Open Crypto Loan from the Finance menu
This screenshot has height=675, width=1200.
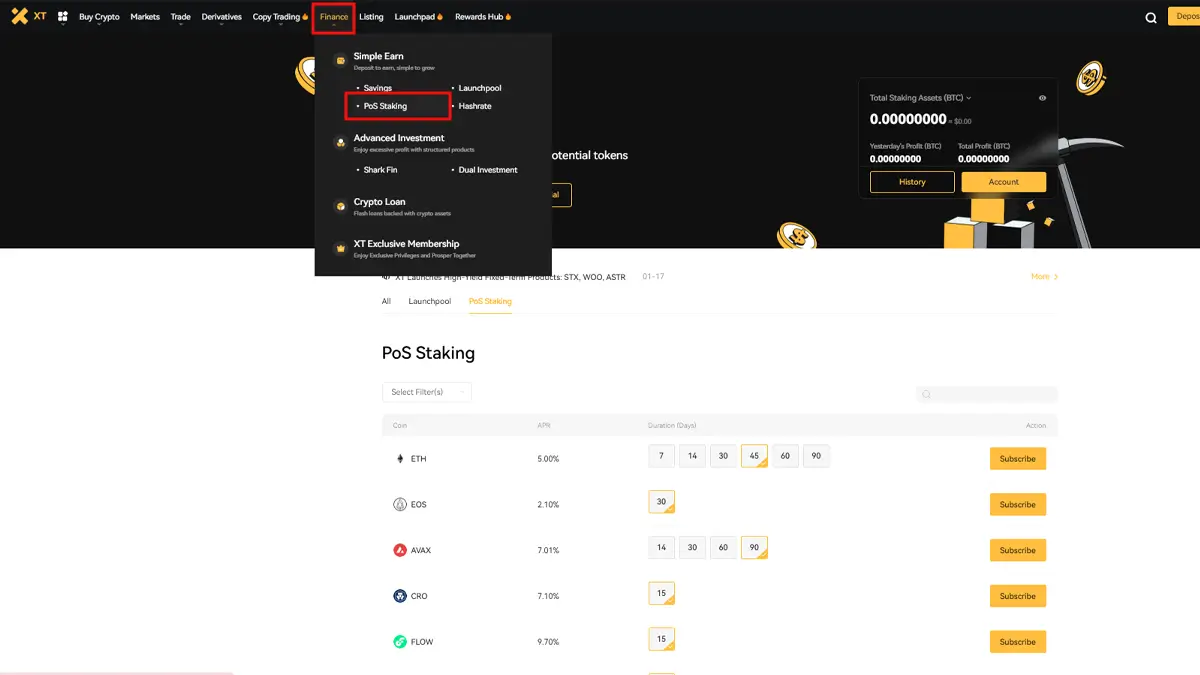pos(379,202)
